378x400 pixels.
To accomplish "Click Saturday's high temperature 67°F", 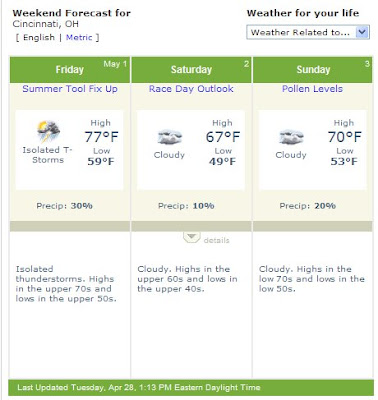I will click(223, 137).
